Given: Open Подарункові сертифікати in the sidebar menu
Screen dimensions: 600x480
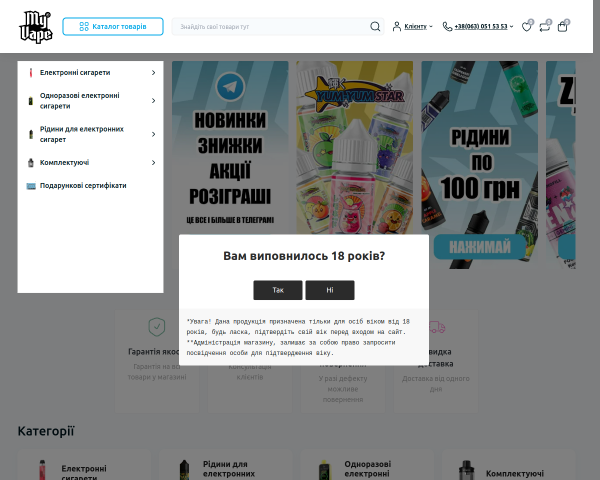Looking at the screenshot, I should pos(83,186).
